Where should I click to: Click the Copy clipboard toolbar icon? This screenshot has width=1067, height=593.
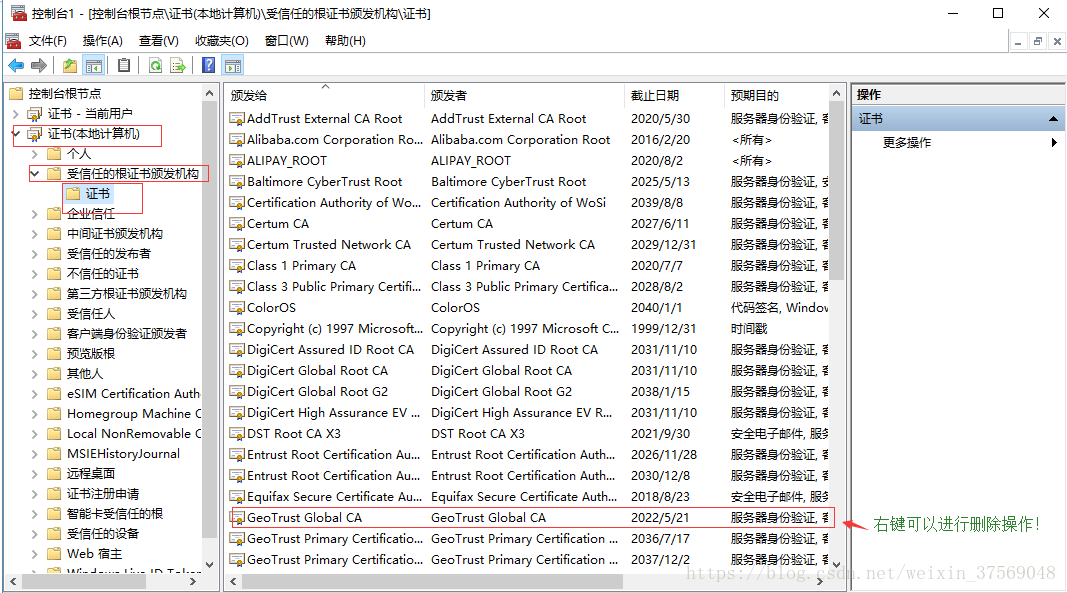pos(124,65)
